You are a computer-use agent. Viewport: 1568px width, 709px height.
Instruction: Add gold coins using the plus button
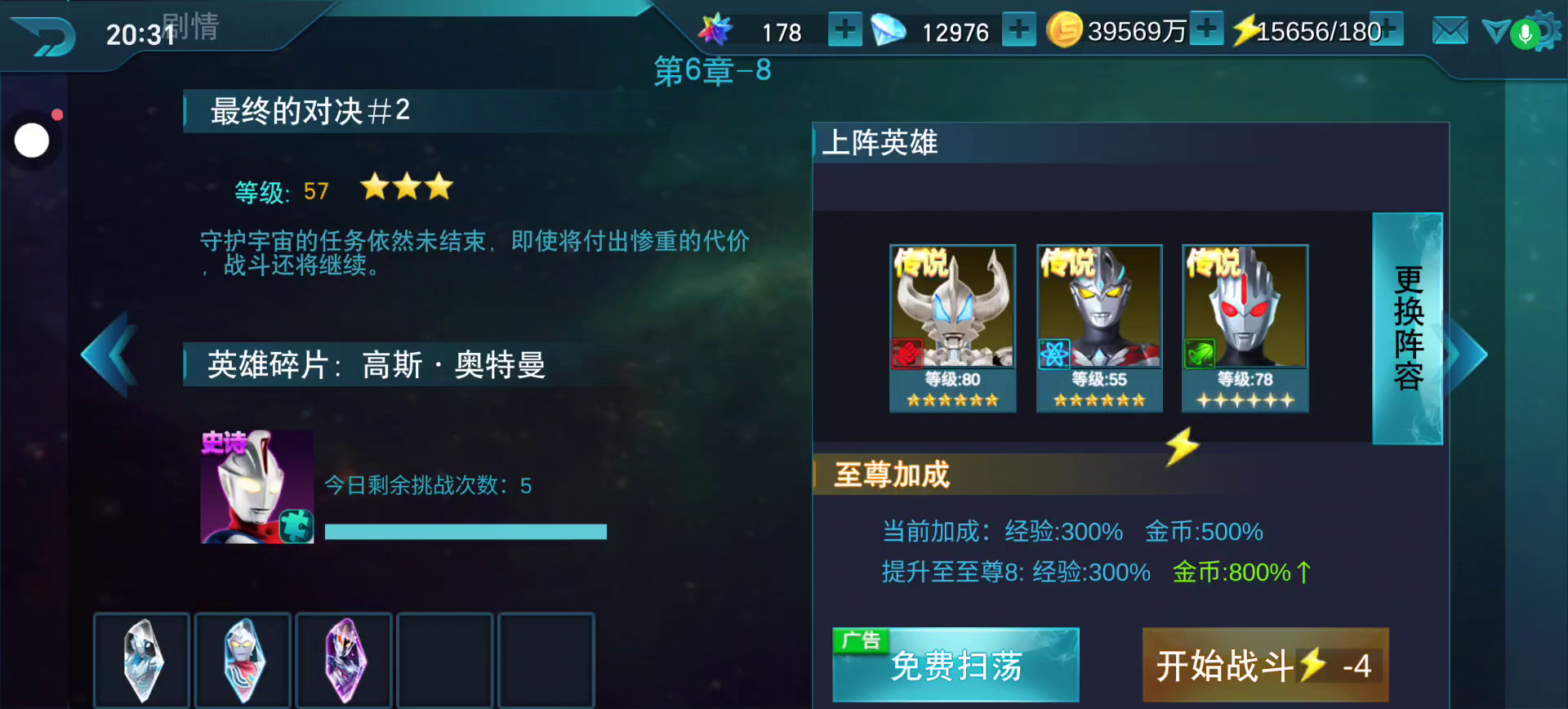pos(1207,28)
